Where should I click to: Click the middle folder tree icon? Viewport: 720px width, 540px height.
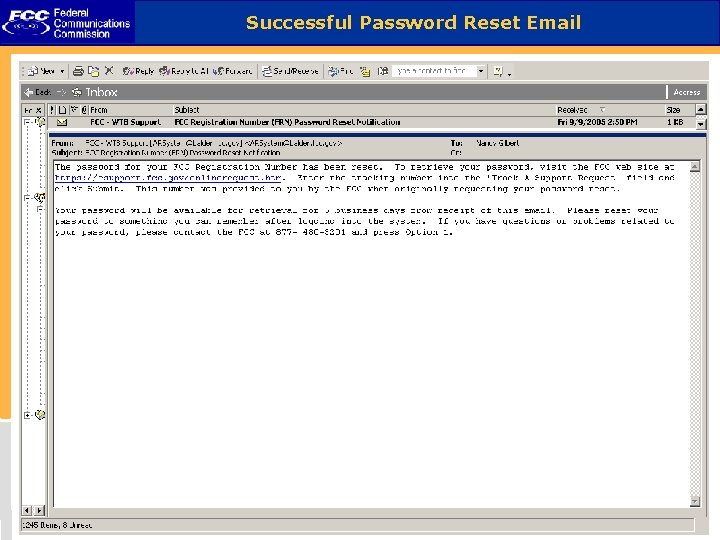40,197
